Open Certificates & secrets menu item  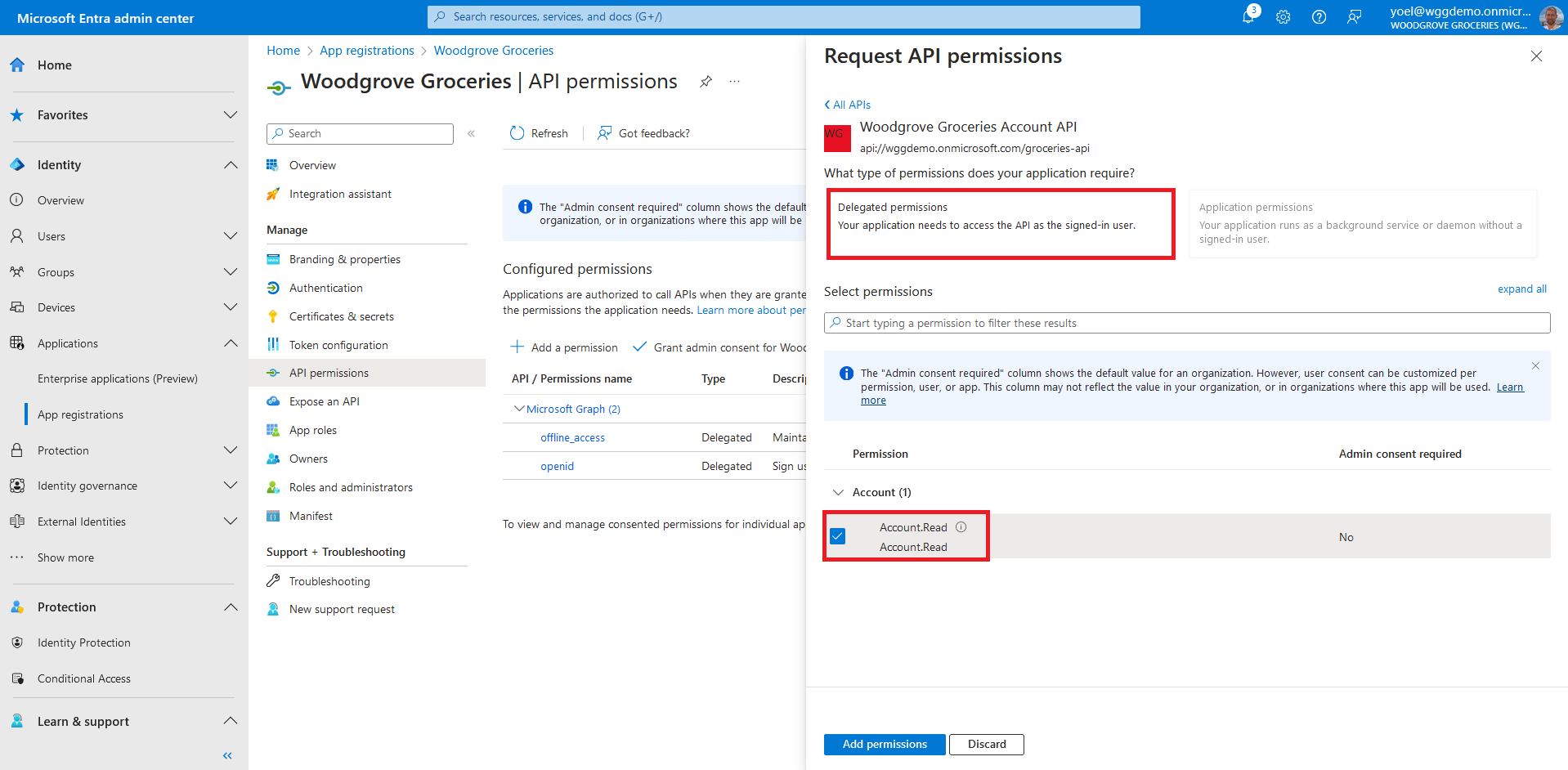click(341, 316)
